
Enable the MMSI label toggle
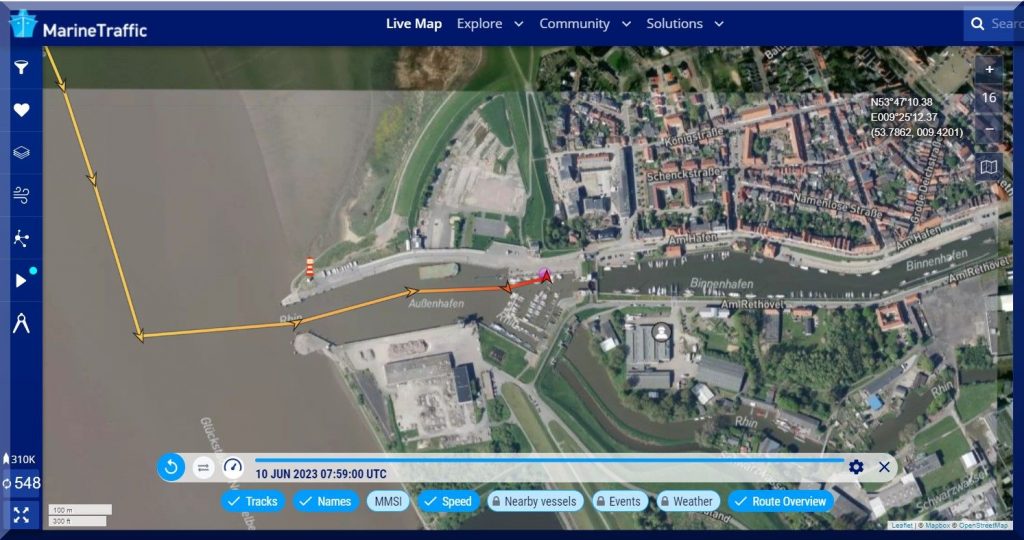387,501
